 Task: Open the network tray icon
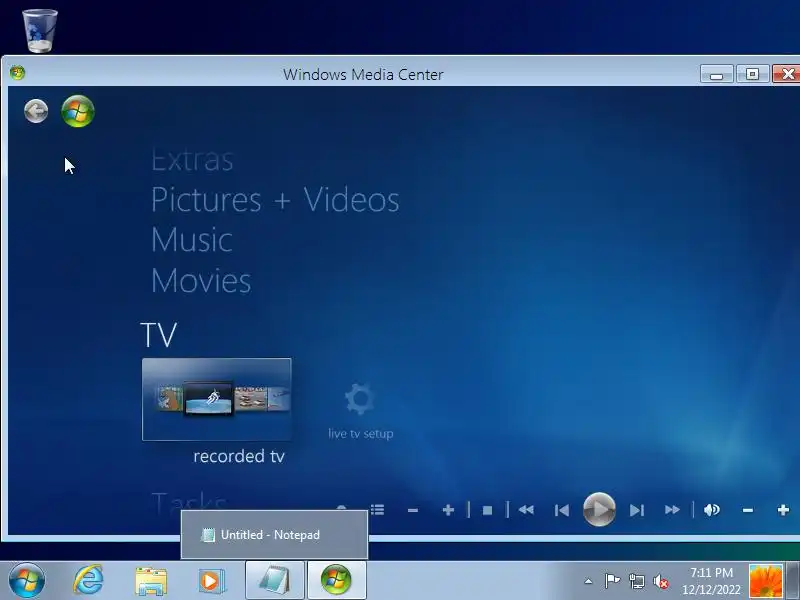click(x=636, y=581)
